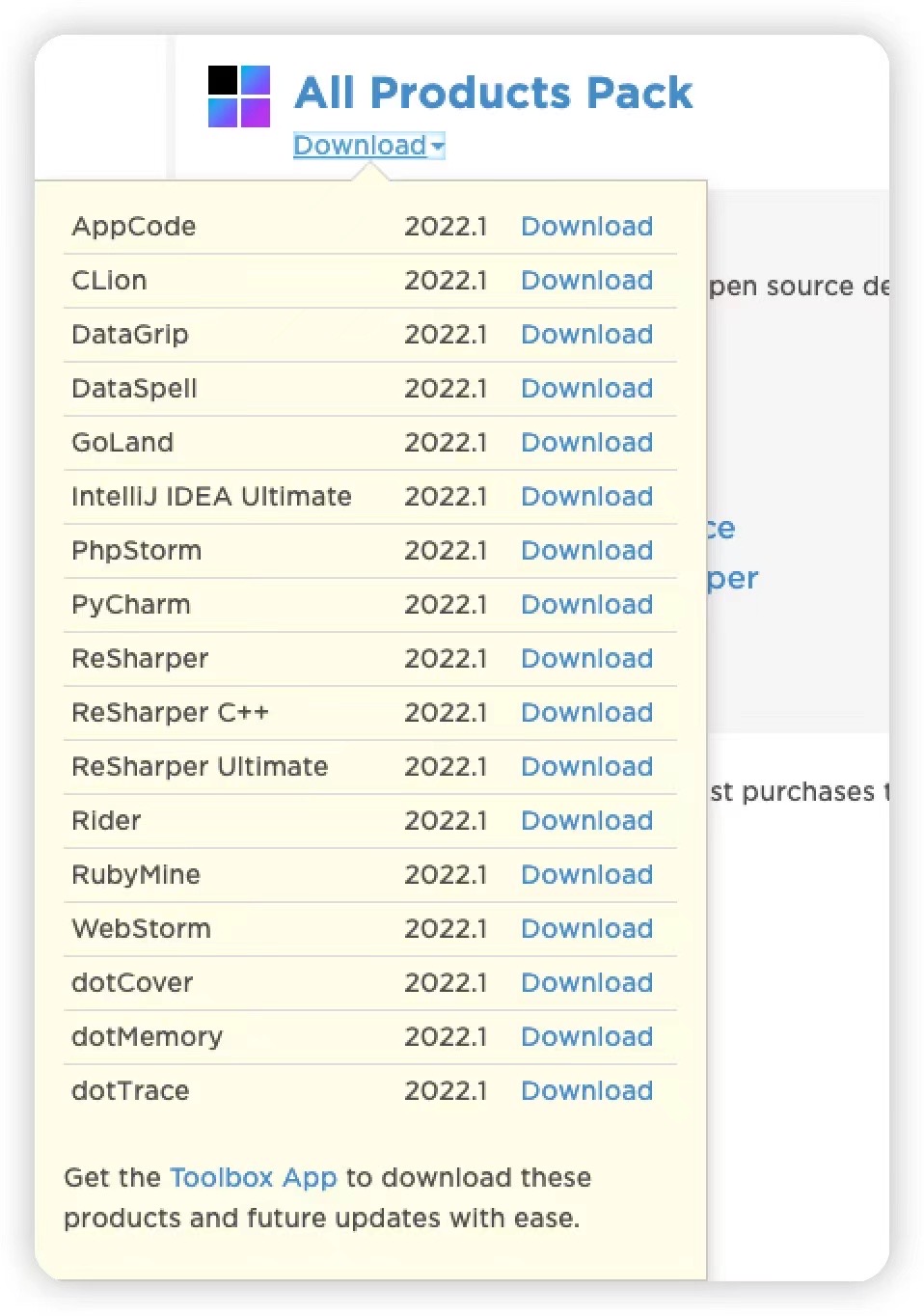Download GoLand 2022.1
Screen dimensions: 924x1316
[x=586, y=442]
